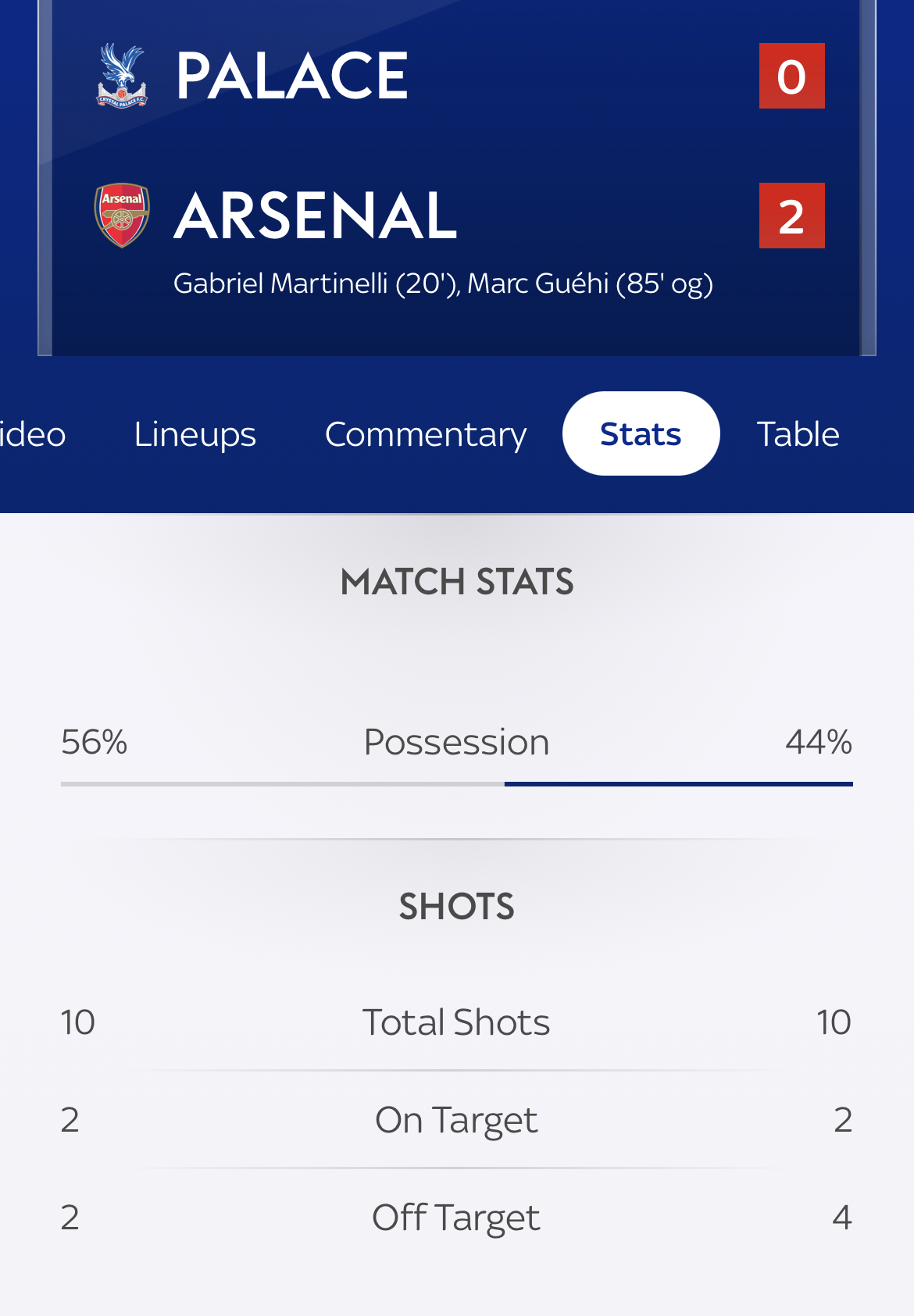Tap the goalscorers line with Gabriel Martinelli

443,284
